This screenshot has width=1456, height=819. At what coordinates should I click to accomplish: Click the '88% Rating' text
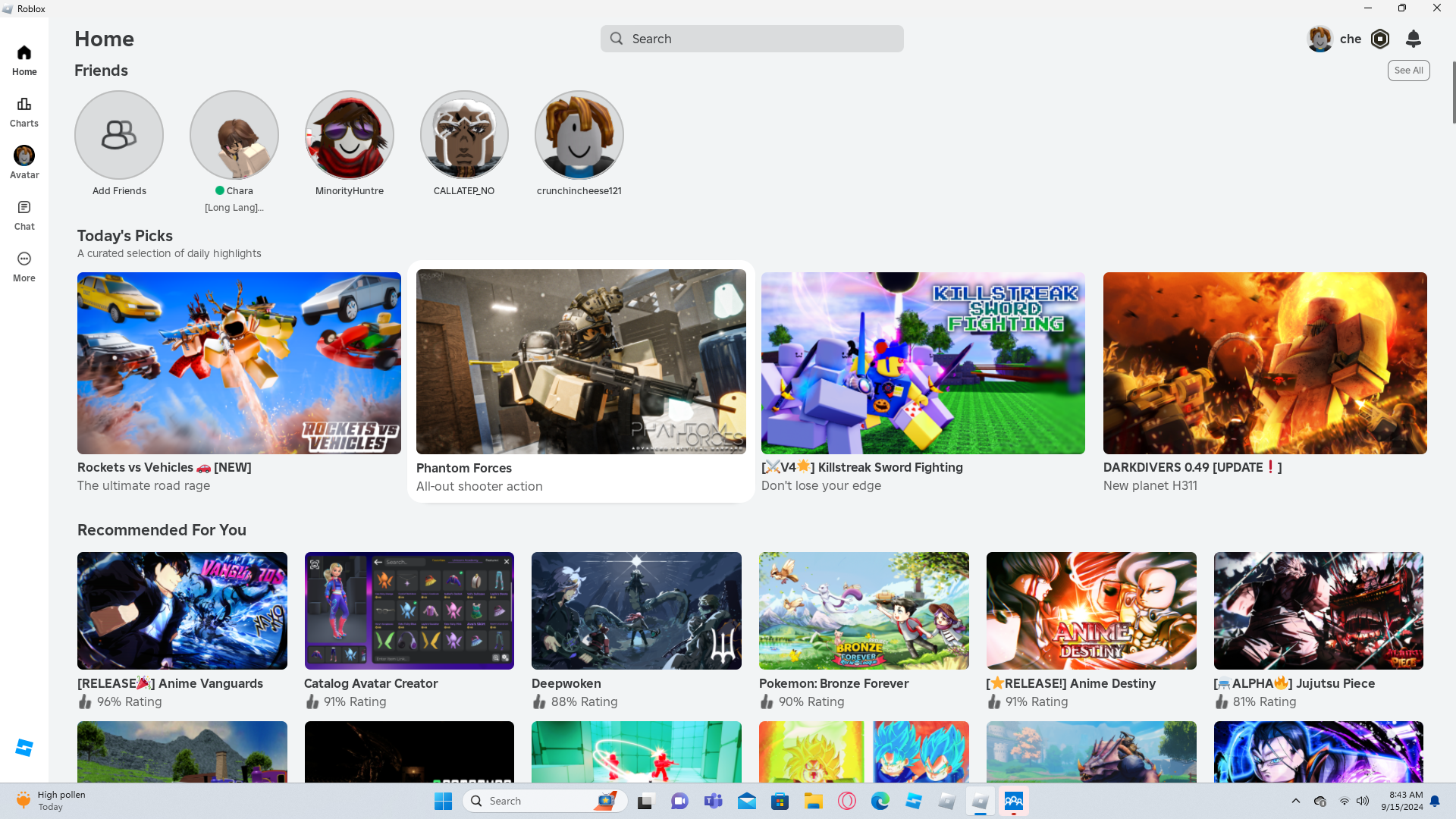pos(585,702)
